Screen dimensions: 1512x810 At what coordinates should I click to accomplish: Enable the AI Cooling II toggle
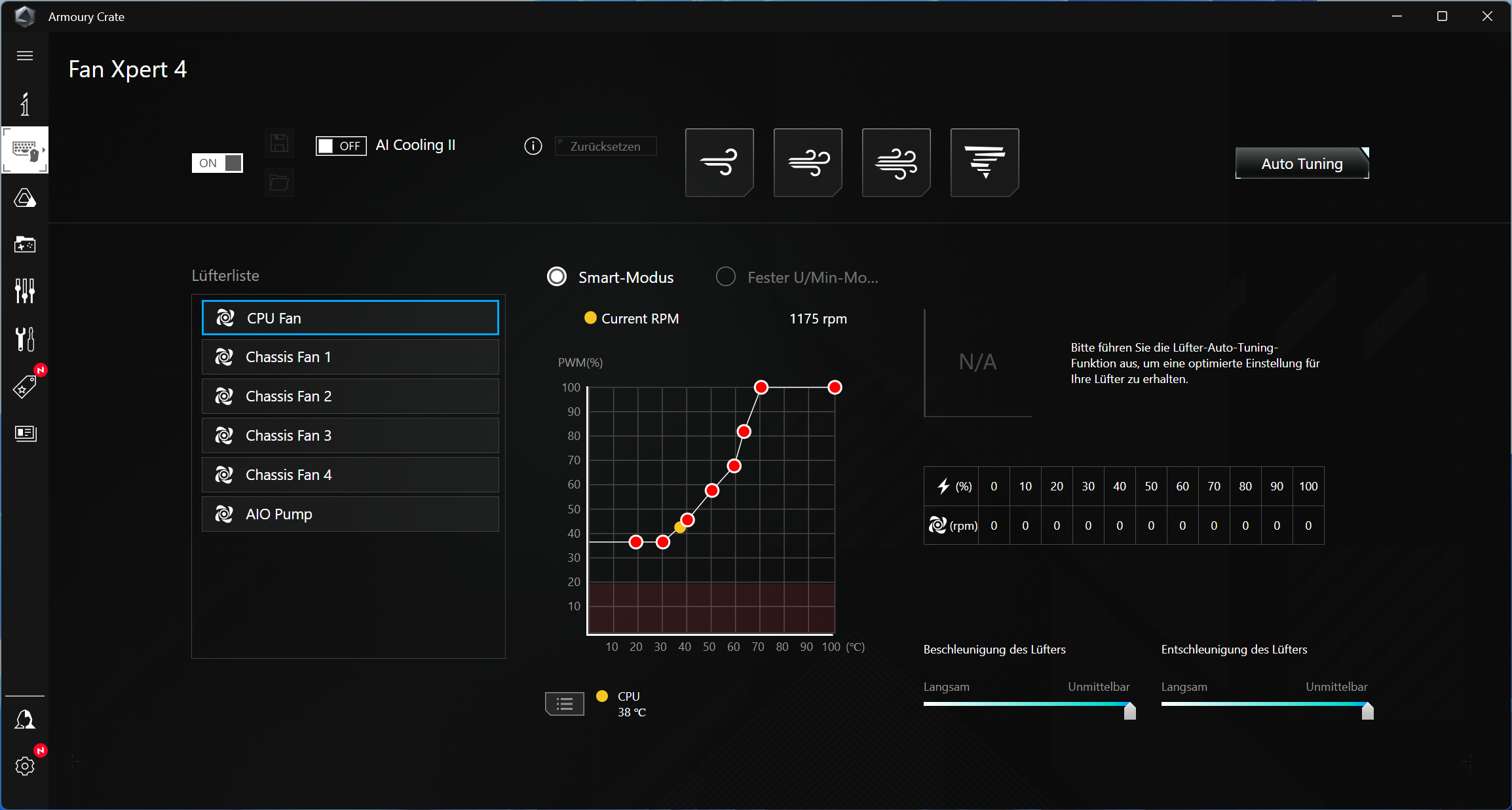click(x=341, y=145)
